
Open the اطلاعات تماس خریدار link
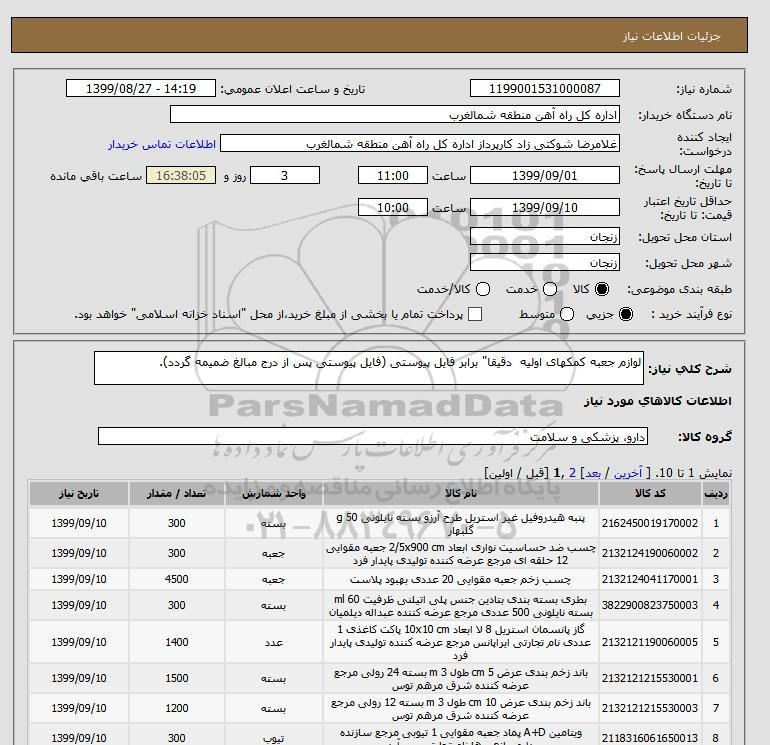[x=162, y=144]
